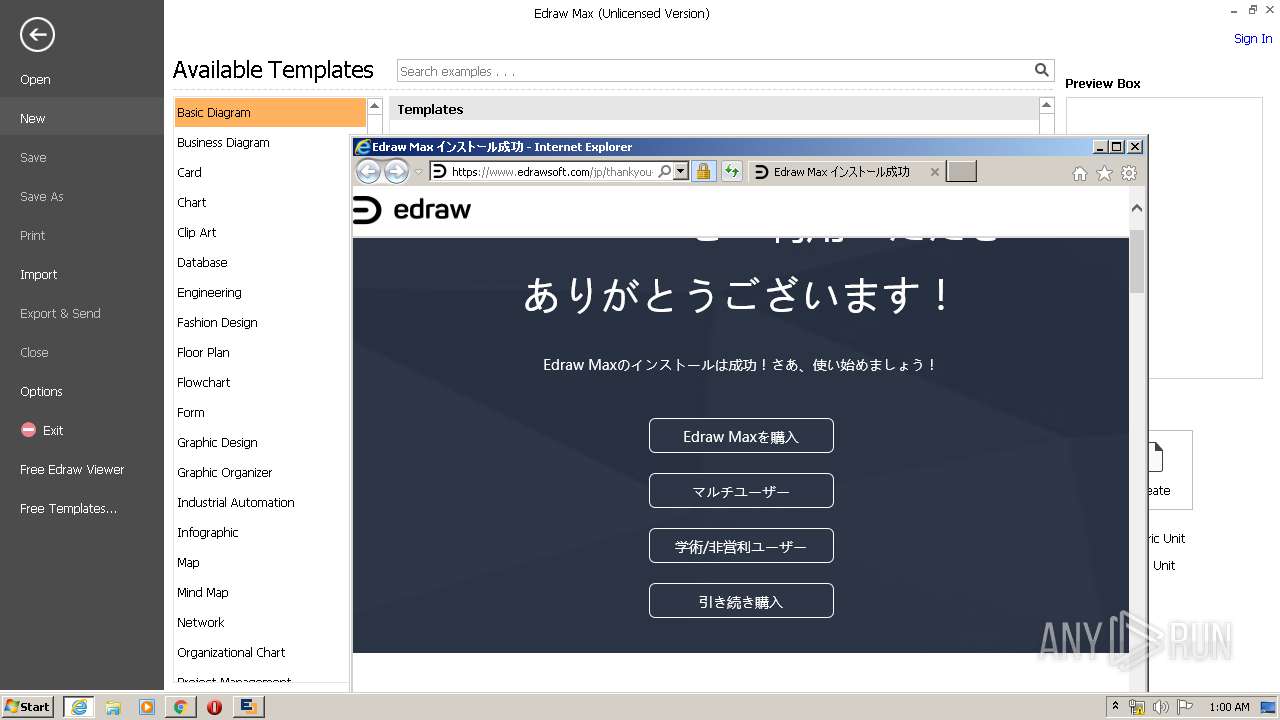
Task: Close the Edraw Max browser tab
Action: (x=935, y=172)
